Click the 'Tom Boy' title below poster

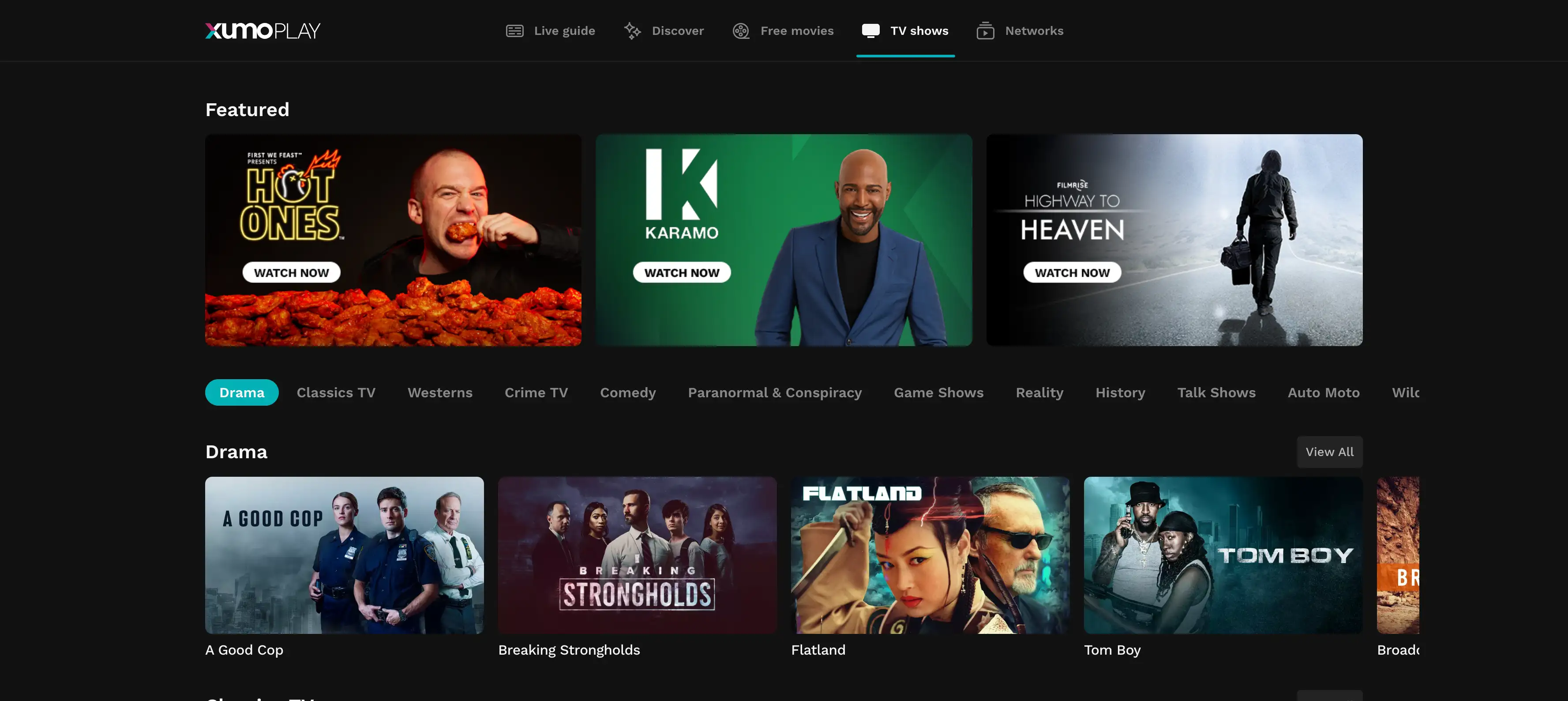pyautogui.click(x=1112, y=650)
